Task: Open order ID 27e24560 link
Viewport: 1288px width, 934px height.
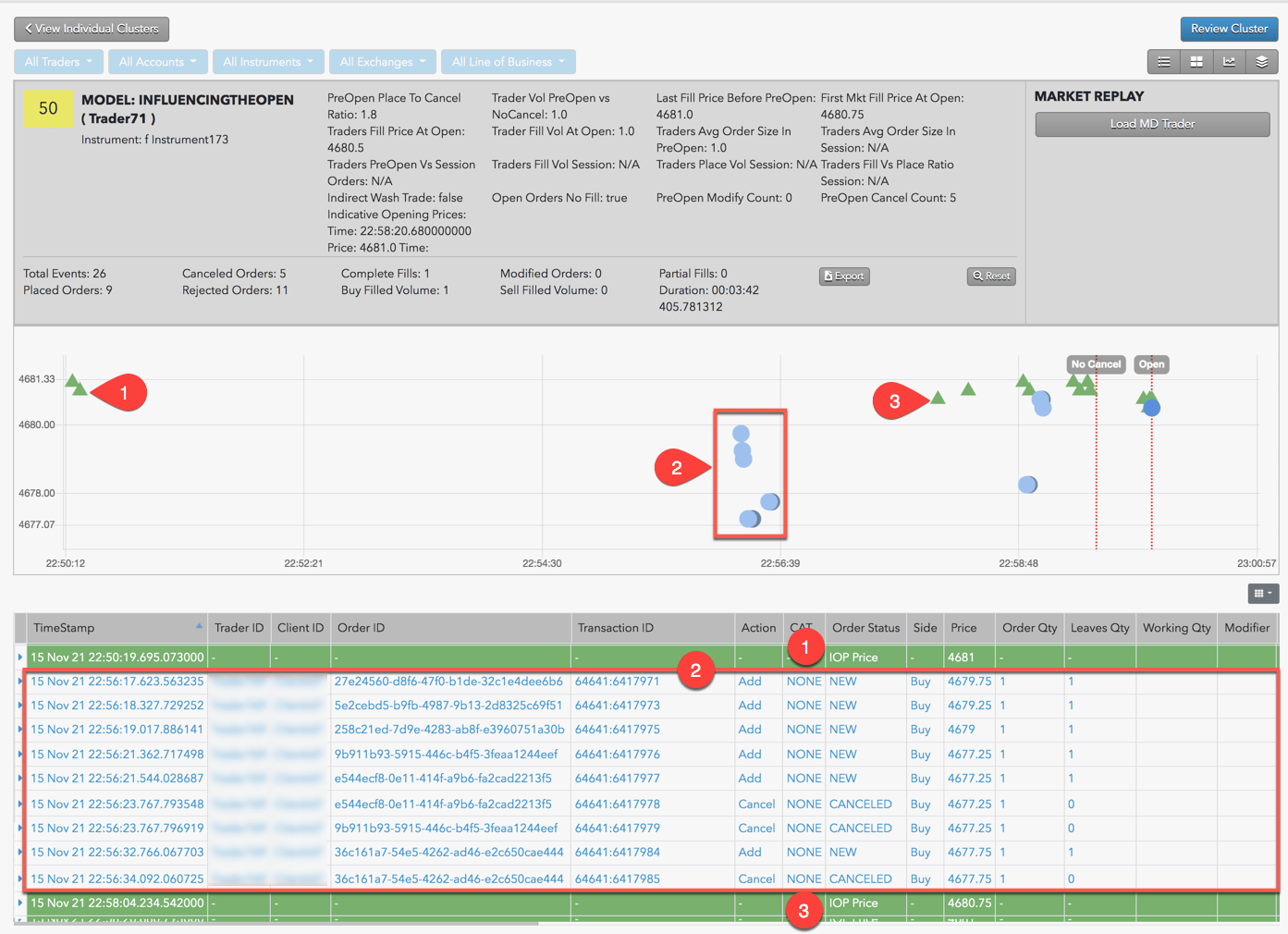Action: pyautogui.click(x=448, y=682)
